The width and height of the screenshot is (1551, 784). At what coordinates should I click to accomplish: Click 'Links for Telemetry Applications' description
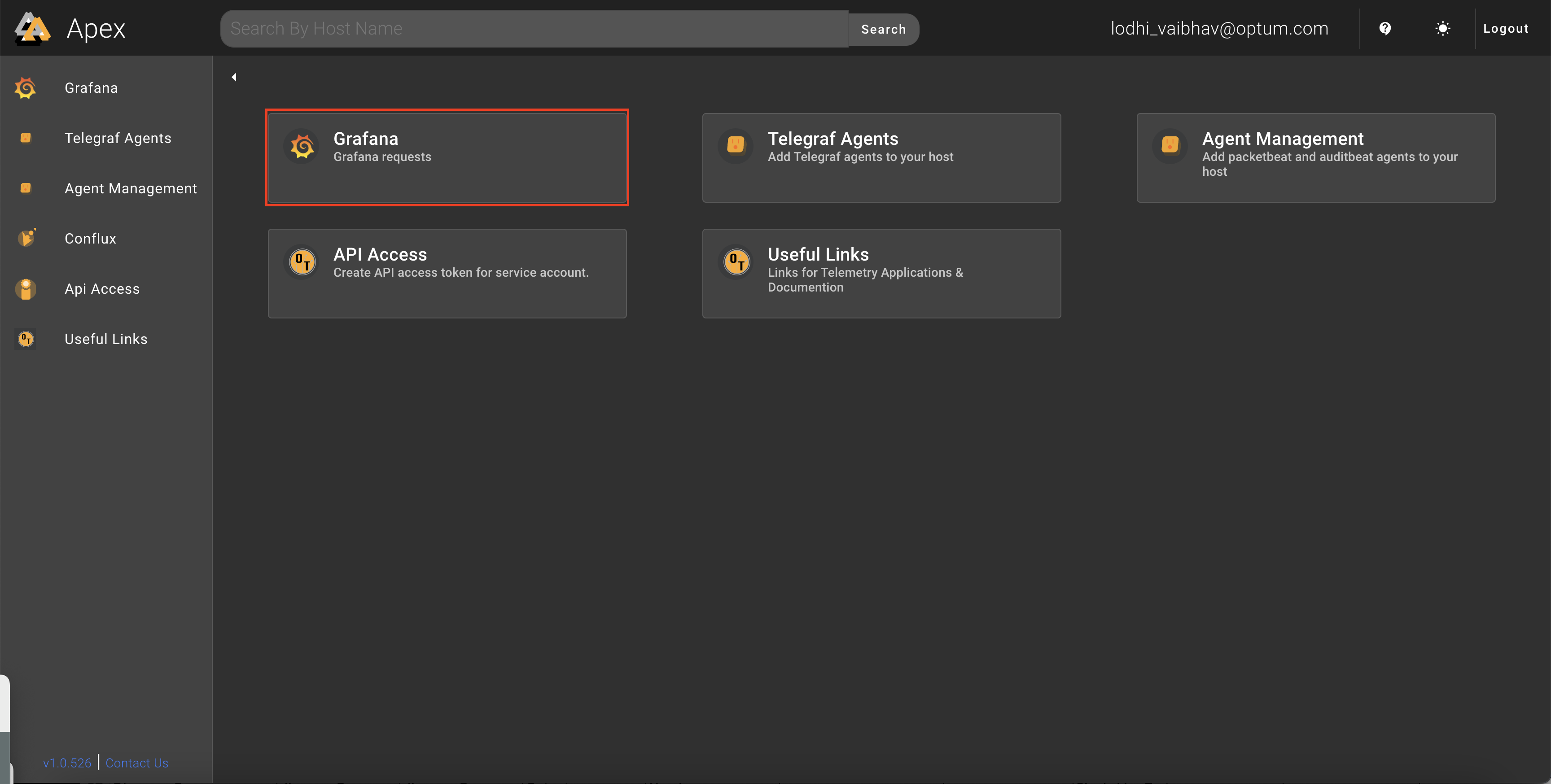click(865, 280)
